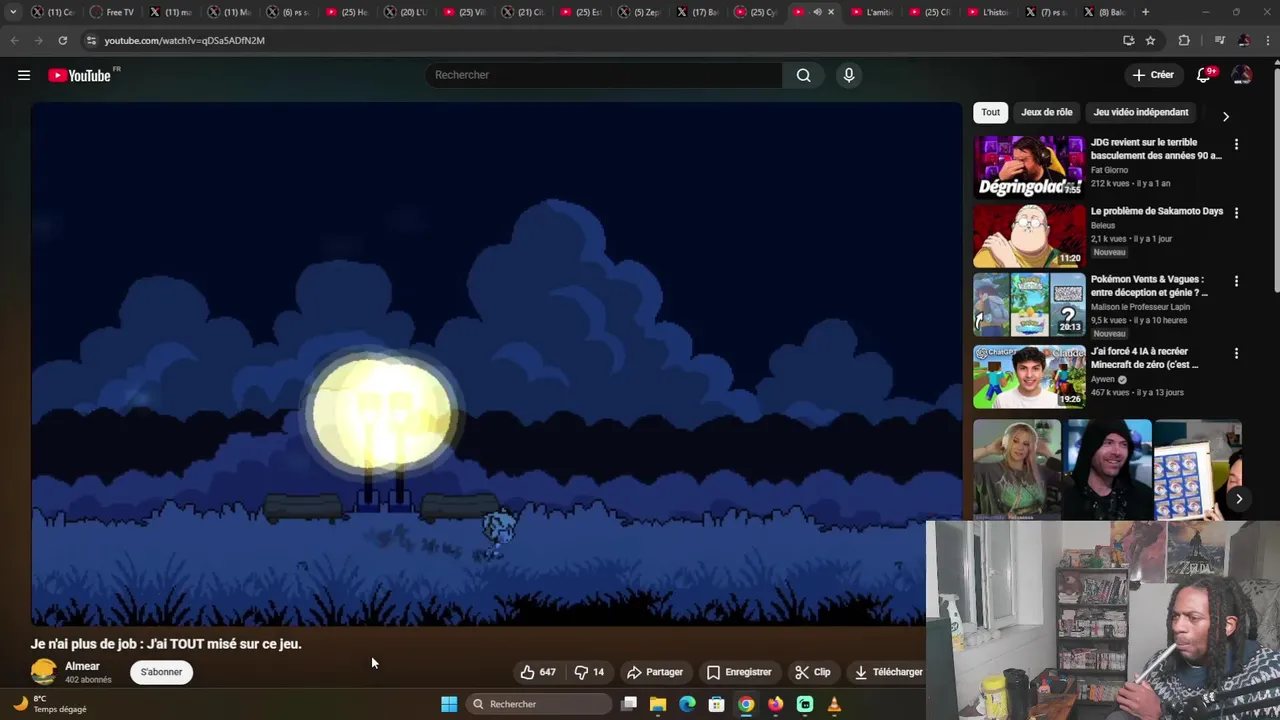Image resolution: width=1280 pixels, height=720 pixels.
Task: Reload the page with the browser refresh icon
Action: (62, 40)
